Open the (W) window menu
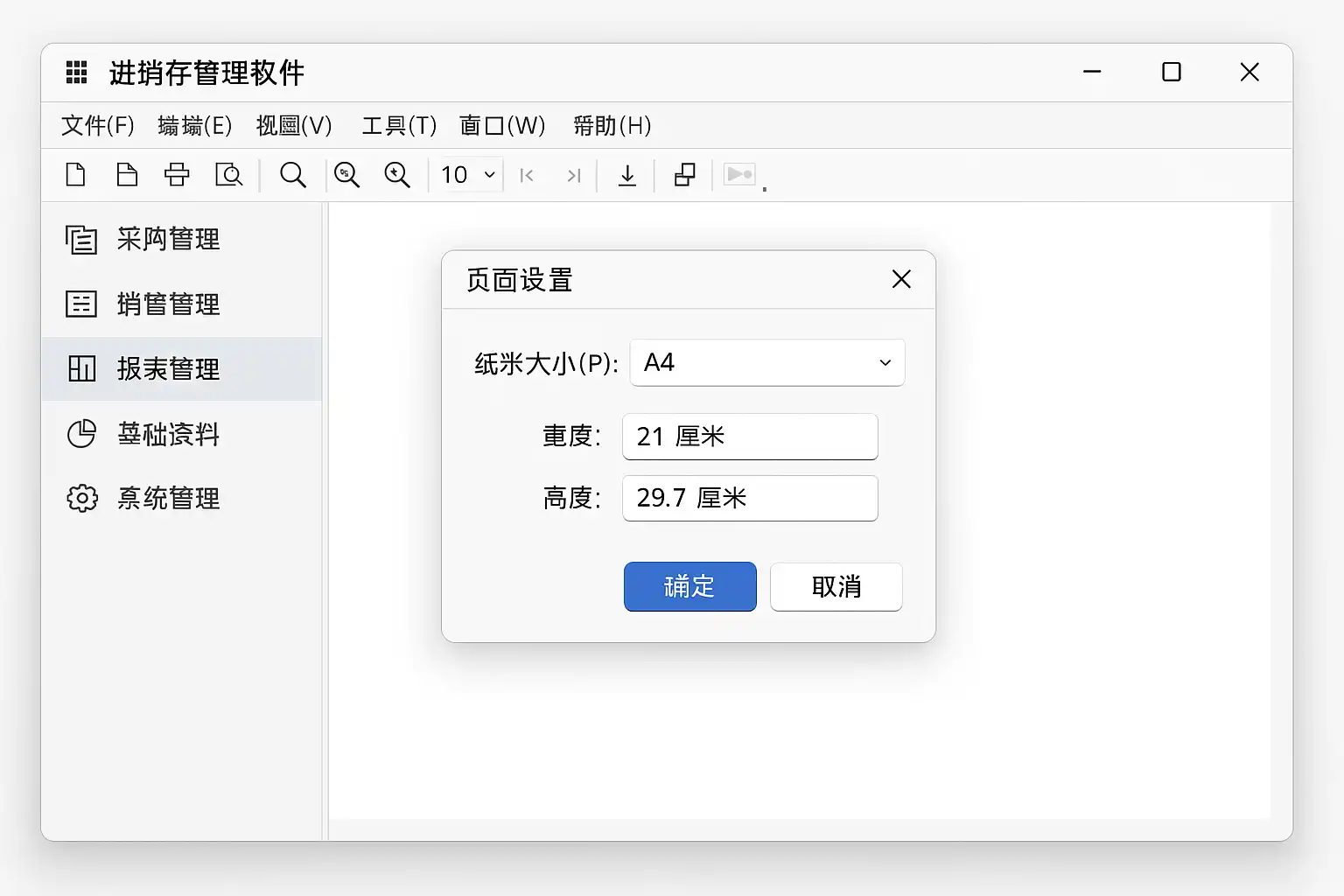The width and height of the screenshot is (1344, 896). pyautogui.click(x=502, y=126)
